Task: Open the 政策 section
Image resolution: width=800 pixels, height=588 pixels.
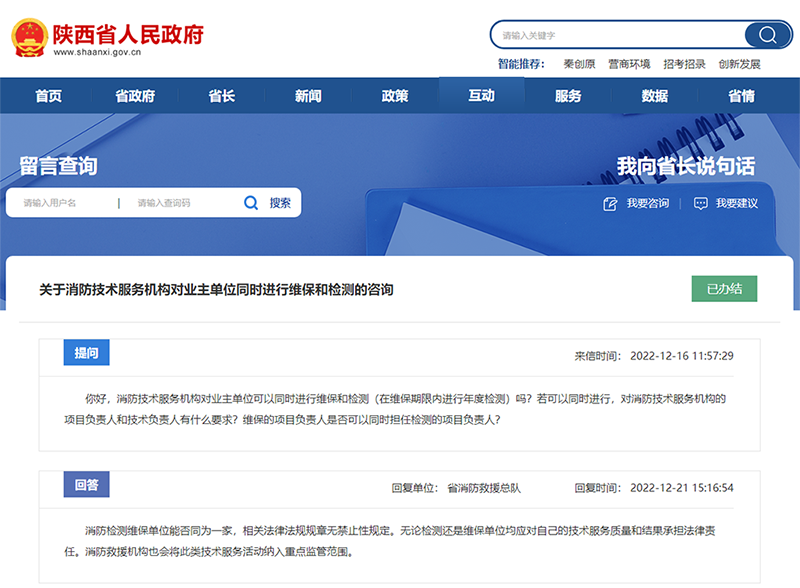Action: point(395,96)
